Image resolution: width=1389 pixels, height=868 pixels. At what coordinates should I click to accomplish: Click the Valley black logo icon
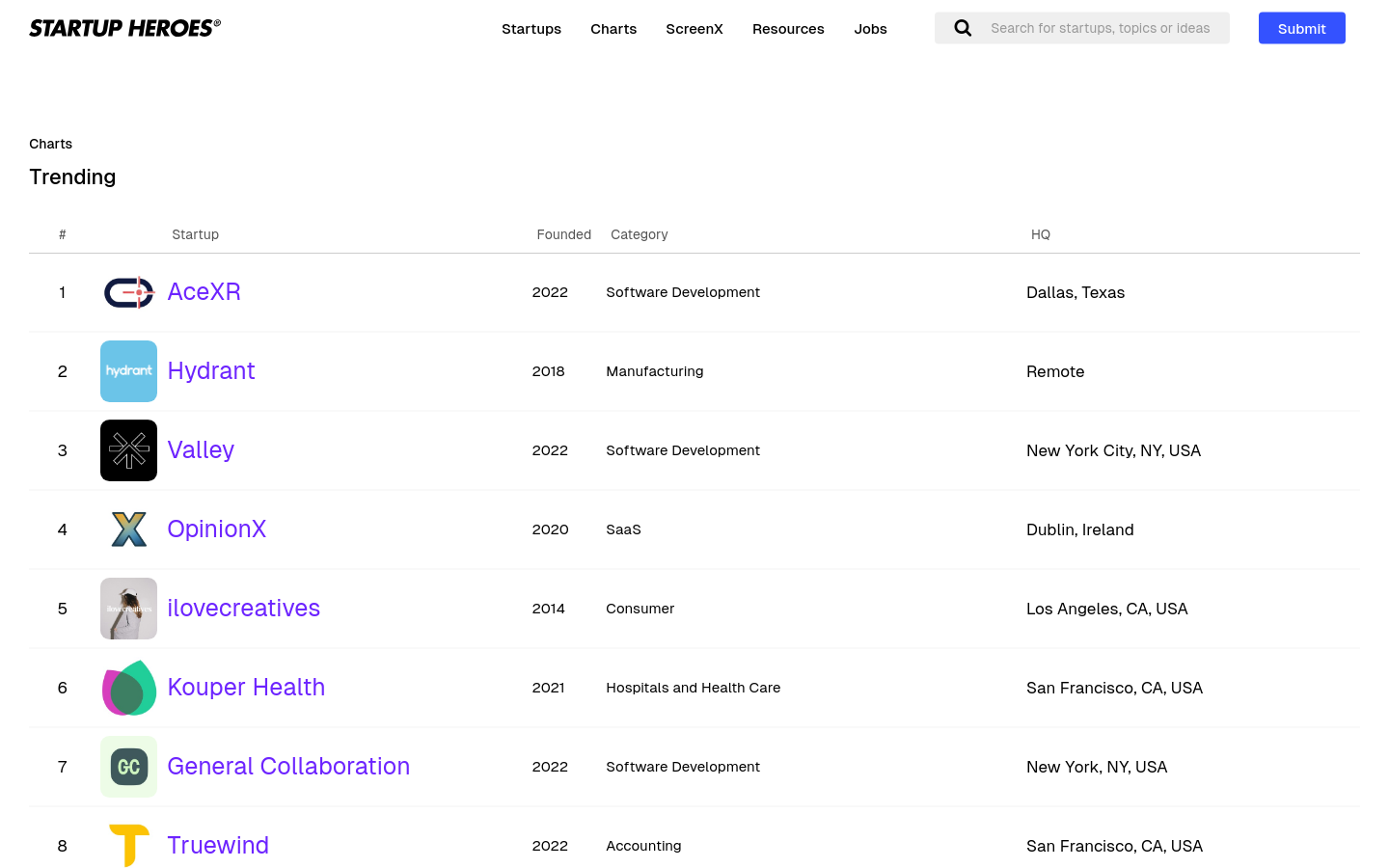(x=128, y=450)
